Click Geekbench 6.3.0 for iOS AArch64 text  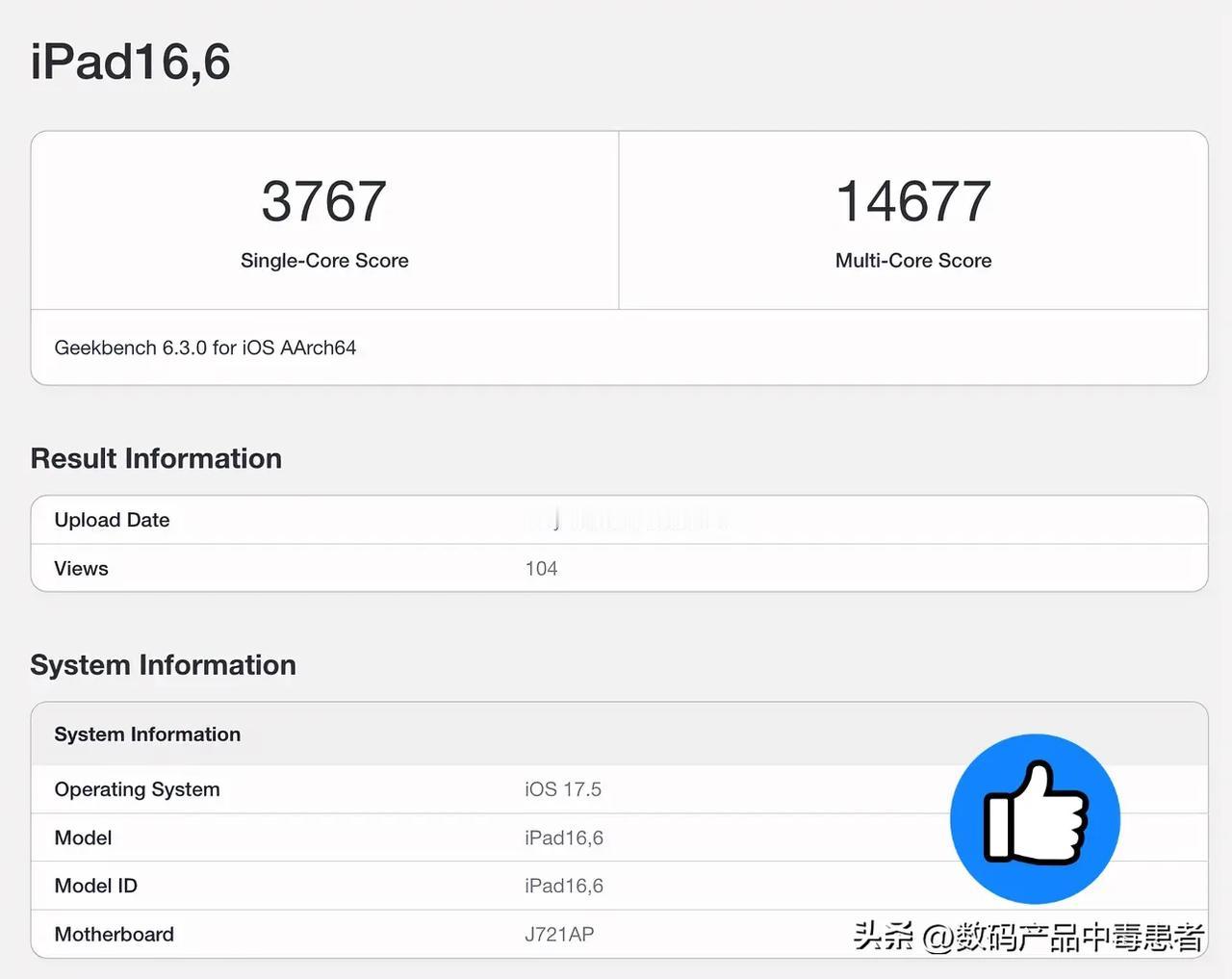[205, 348]
